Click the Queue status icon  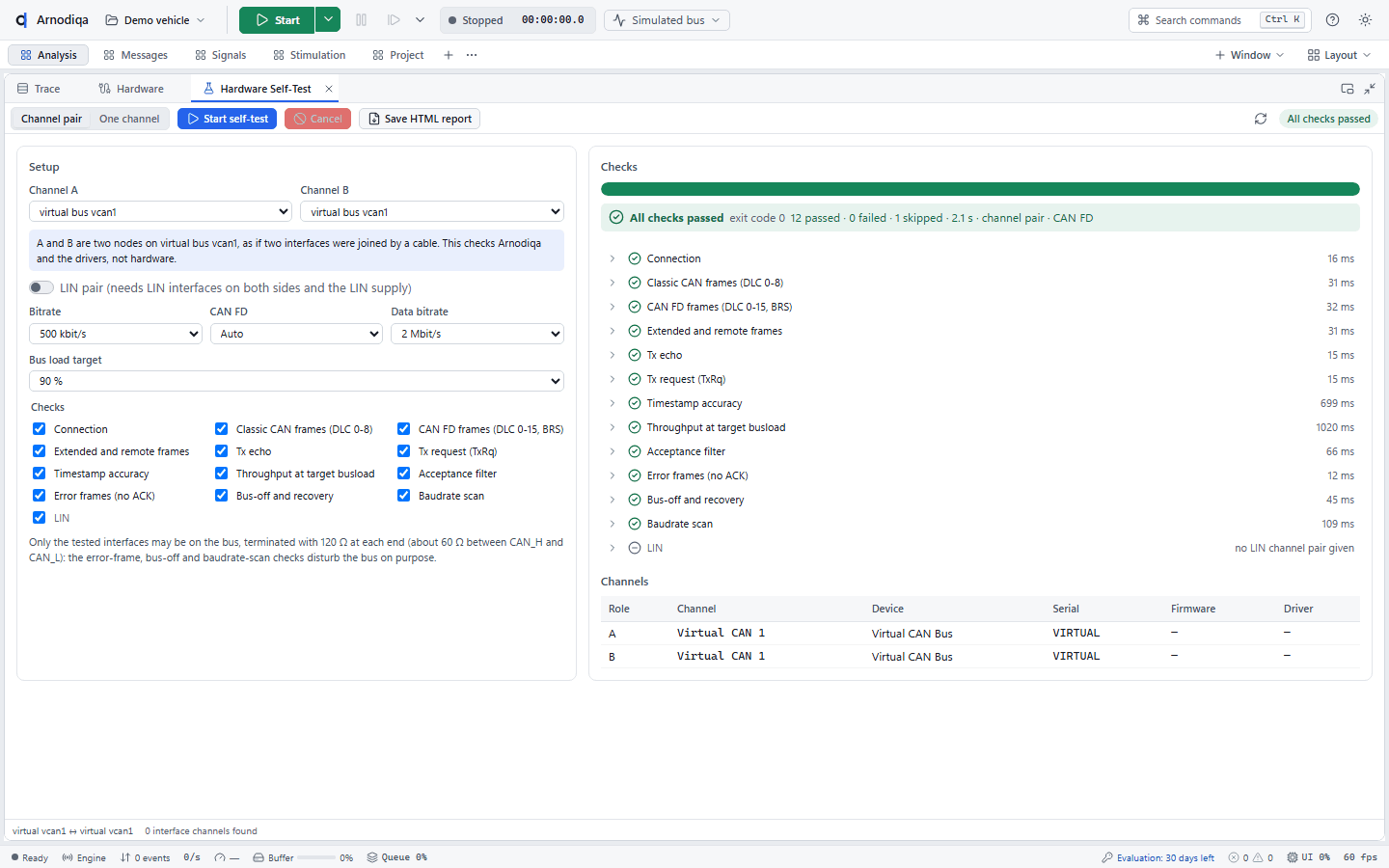tap(372, 857)
